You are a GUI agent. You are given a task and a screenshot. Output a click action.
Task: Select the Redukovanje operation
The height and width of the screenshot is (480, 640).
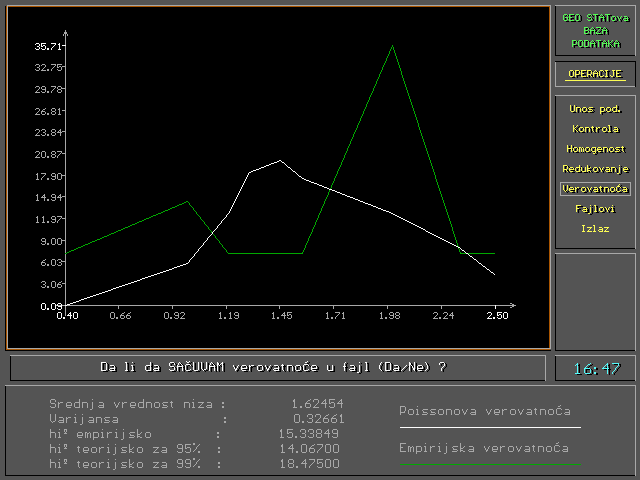click(595, 168)
